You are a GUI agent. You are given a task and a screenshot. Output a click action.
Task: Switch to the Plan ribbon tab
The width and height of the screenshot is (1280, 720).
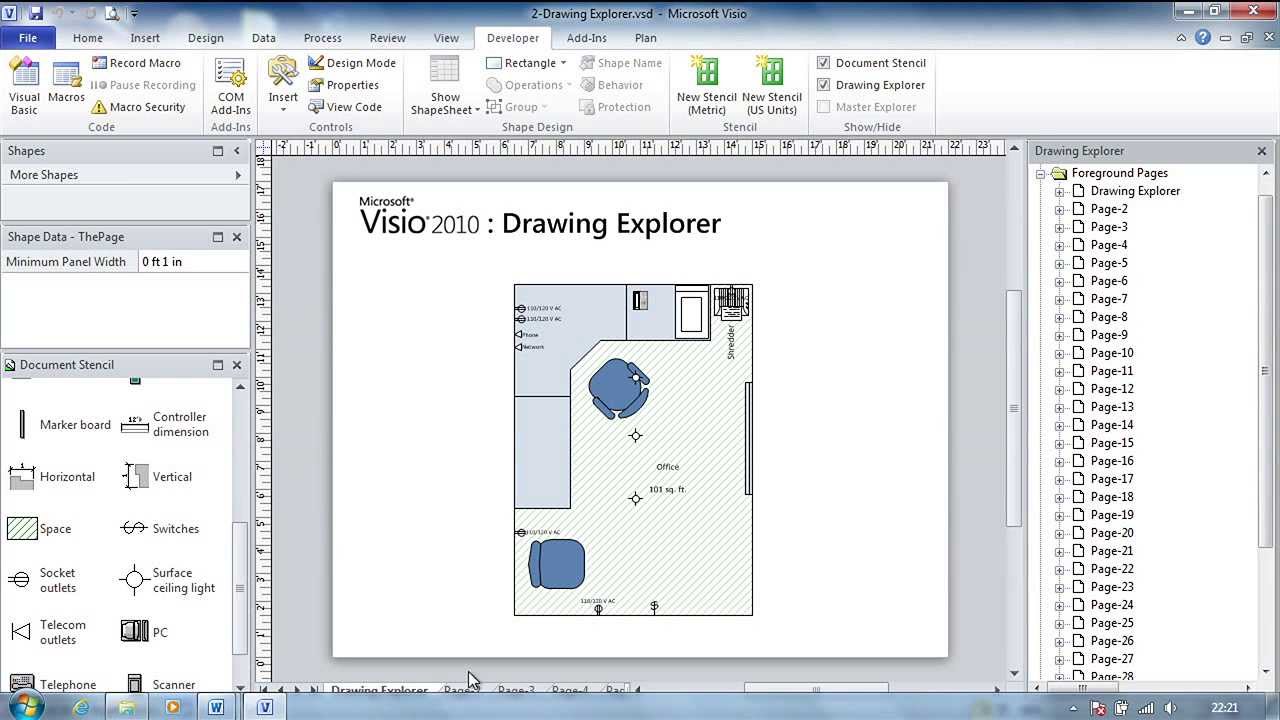(x=646, y=38)
